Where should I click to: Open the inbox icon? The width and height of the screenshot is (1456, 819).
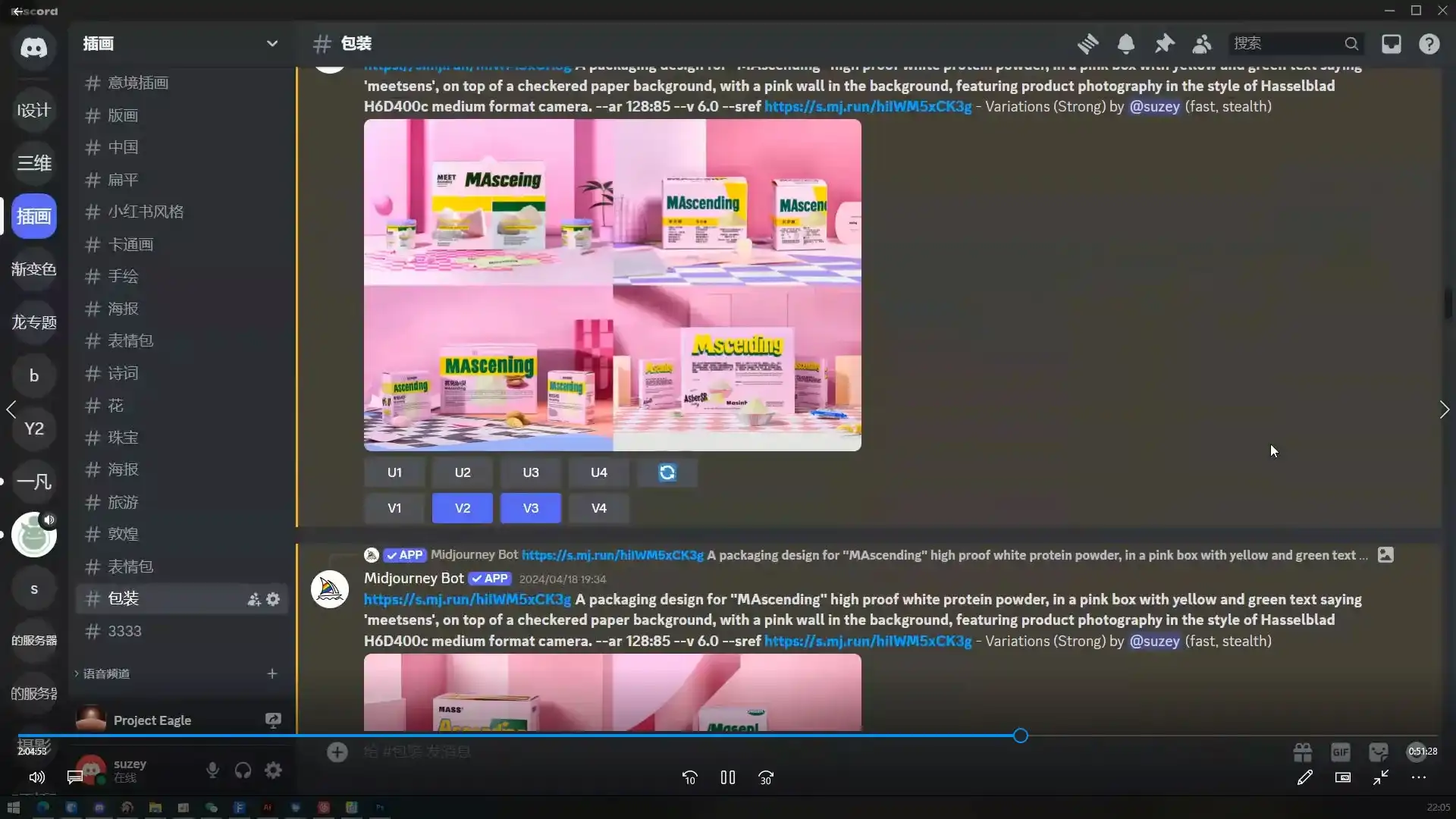[1391, 44]
